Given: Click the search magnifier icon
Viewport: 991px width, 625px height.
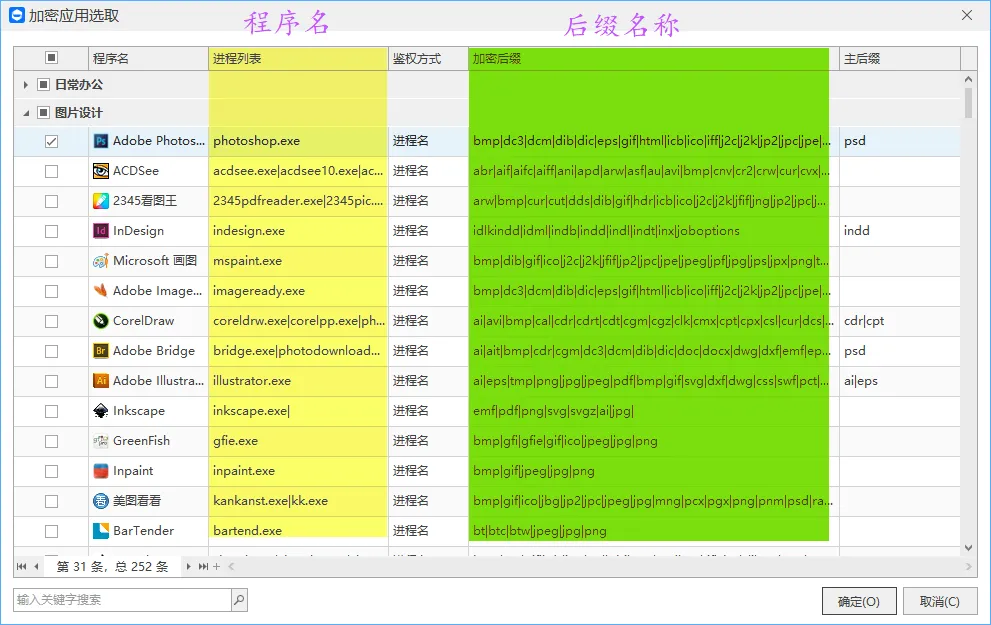Looking at the screenshot, I should point(239,600).
